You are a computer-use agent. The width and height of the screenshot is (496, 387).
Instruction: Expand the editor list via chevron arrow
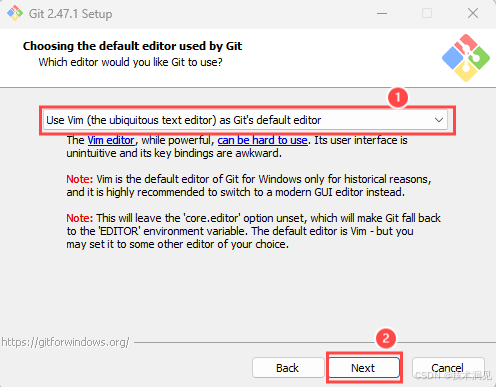(x=439, y=120)
